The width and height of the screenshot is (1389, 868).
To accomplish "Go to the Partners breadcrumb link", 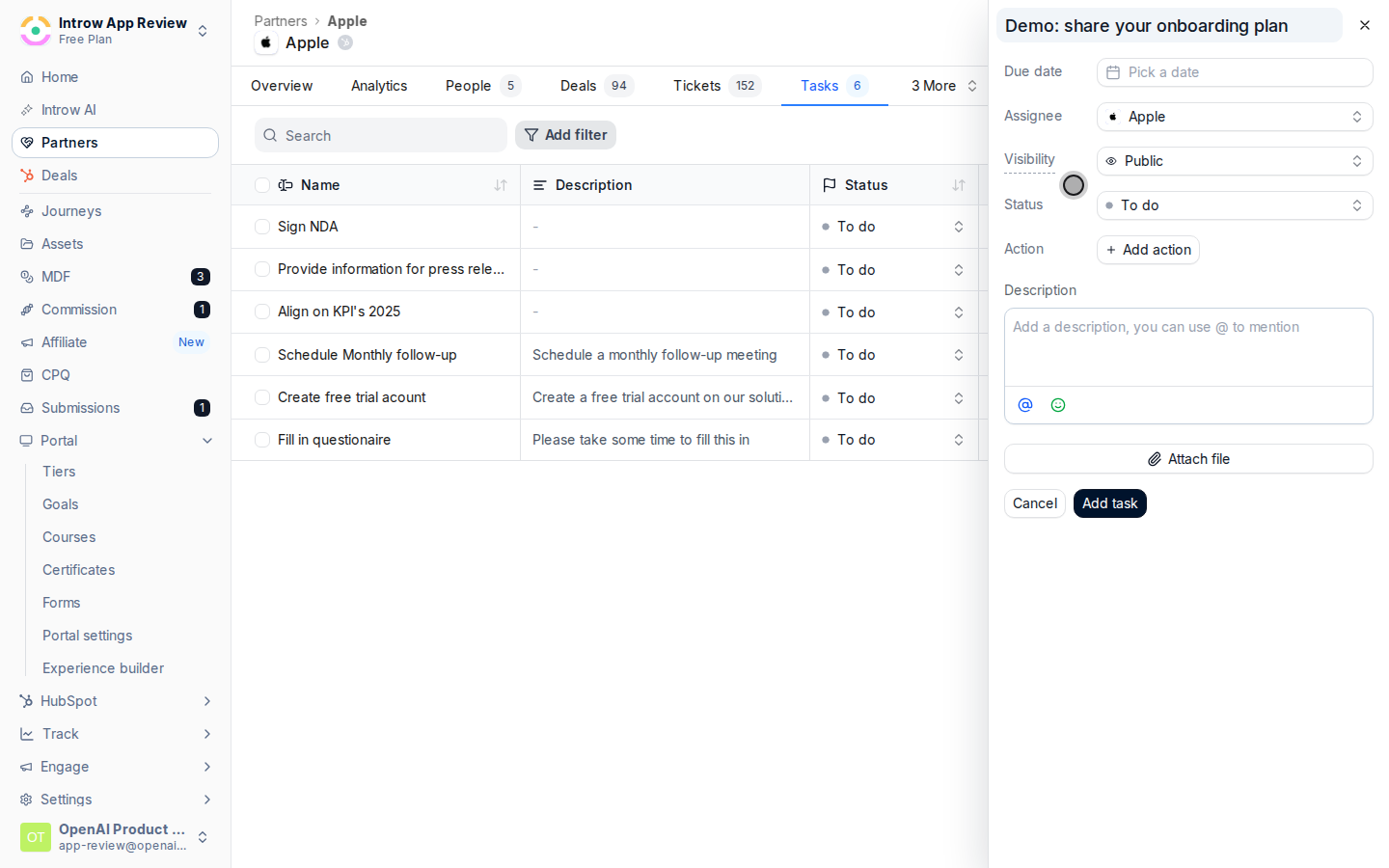I will (281, 21).
